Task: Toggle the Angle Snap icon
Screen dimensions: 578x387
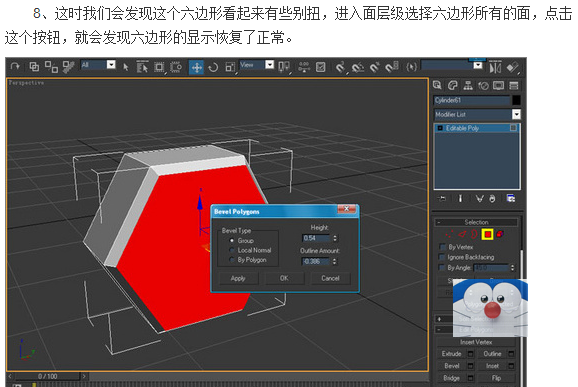Action: click(x=358, y=67)
